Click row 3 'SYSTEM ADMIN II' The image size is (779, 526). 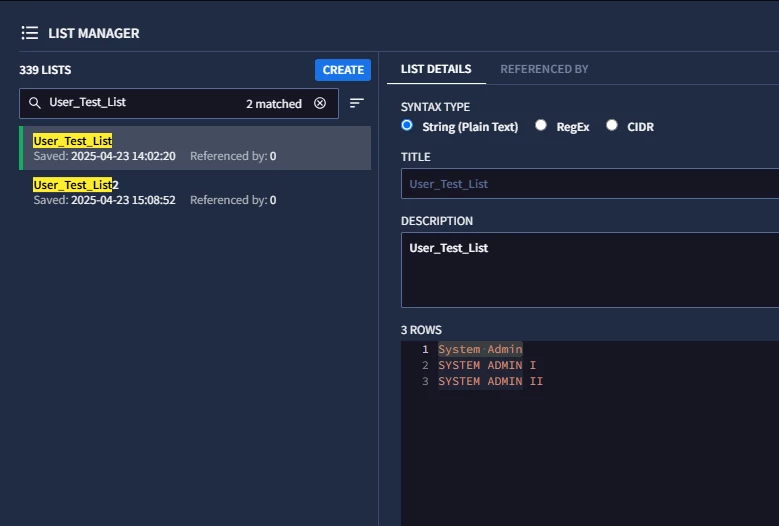tap(490, 381)
